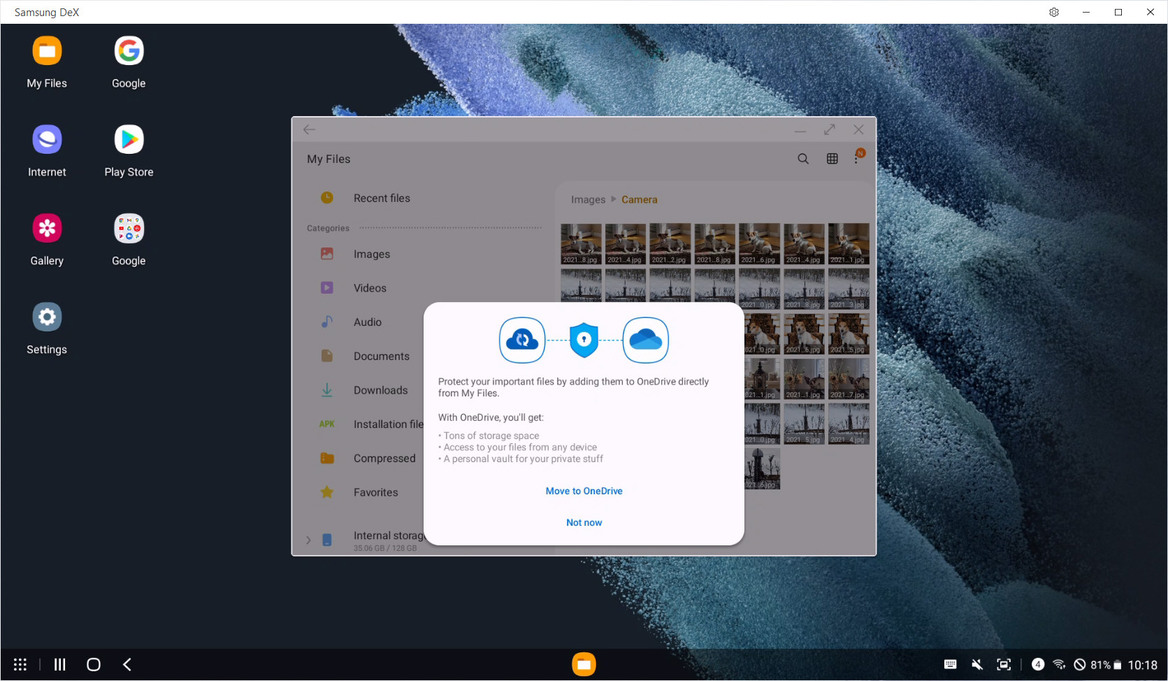This screenshot has height=681, width=1168.
Task: Click the shield lock icon in dialog
Action: [584, 340]
